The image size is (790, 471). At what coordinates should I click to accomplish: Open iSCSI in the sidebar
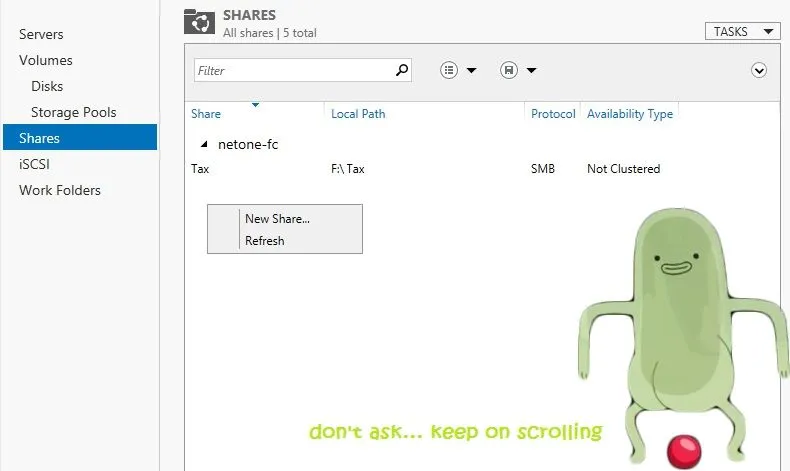pyautogui.click(x=34, y=164)
